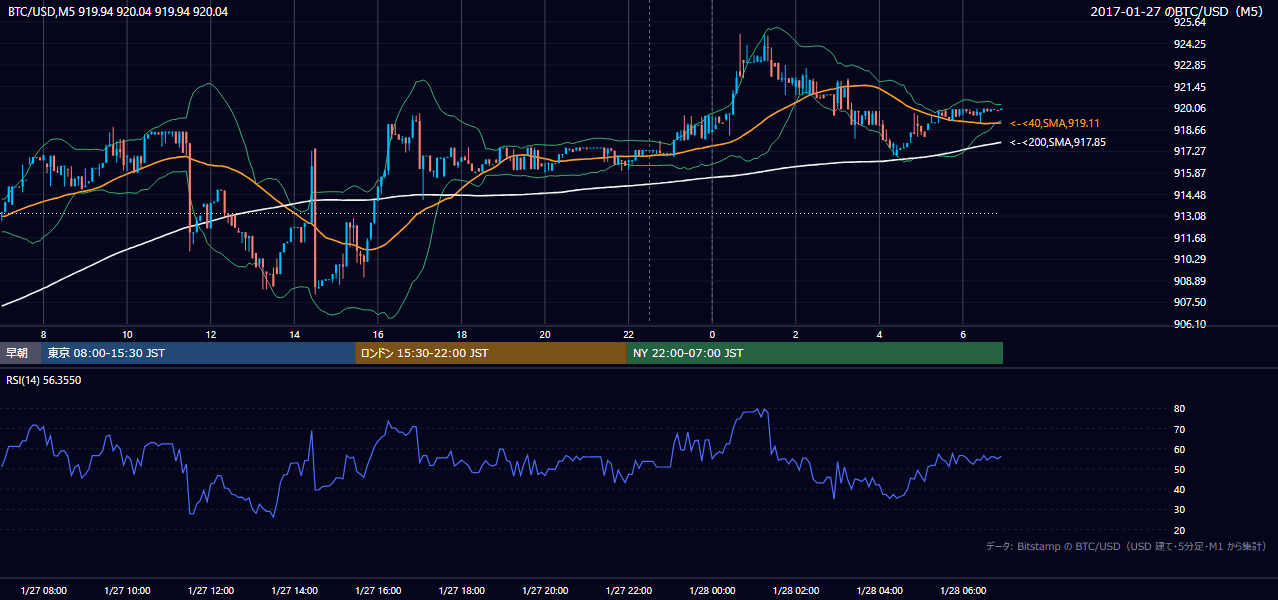The height and width of the screenshot is (600, 1278).
Task: Click the date label 1/28 00:00
Action: tap(712, 590)
